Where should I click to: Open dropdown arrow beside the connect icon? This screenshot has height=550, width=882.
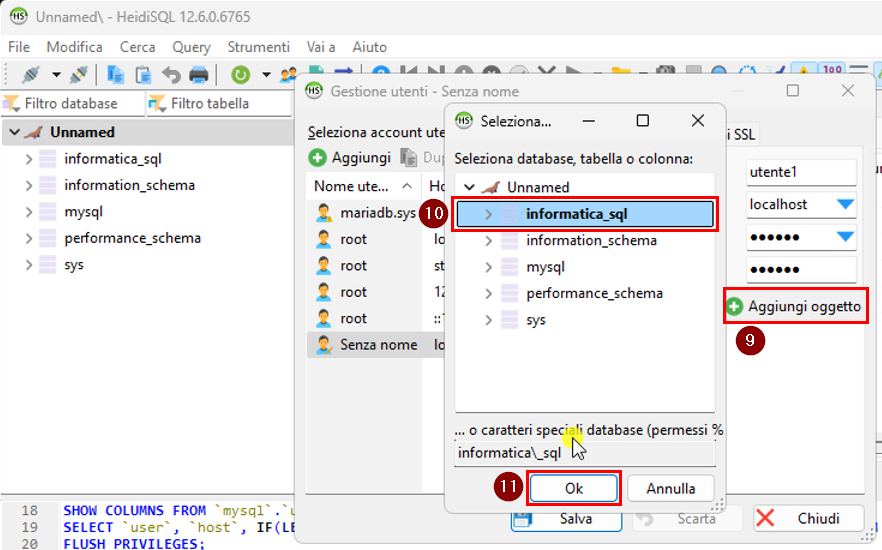coord(56,74)
